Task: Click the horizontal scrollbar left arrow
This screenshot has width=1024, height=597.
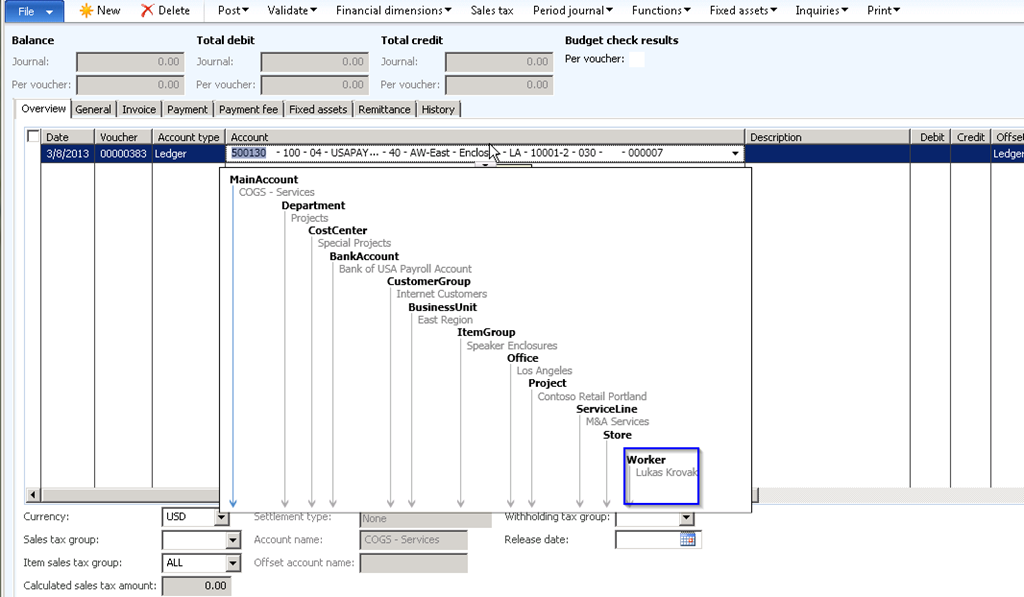Action: tap(33, 495)
